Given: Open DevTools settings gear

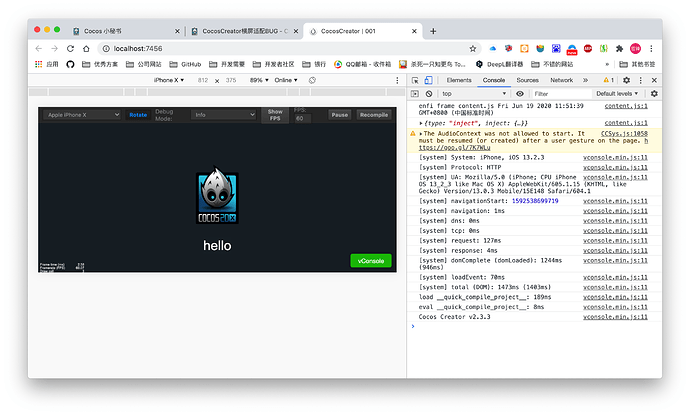Looking at the screenshot, I should click(627, 80).
